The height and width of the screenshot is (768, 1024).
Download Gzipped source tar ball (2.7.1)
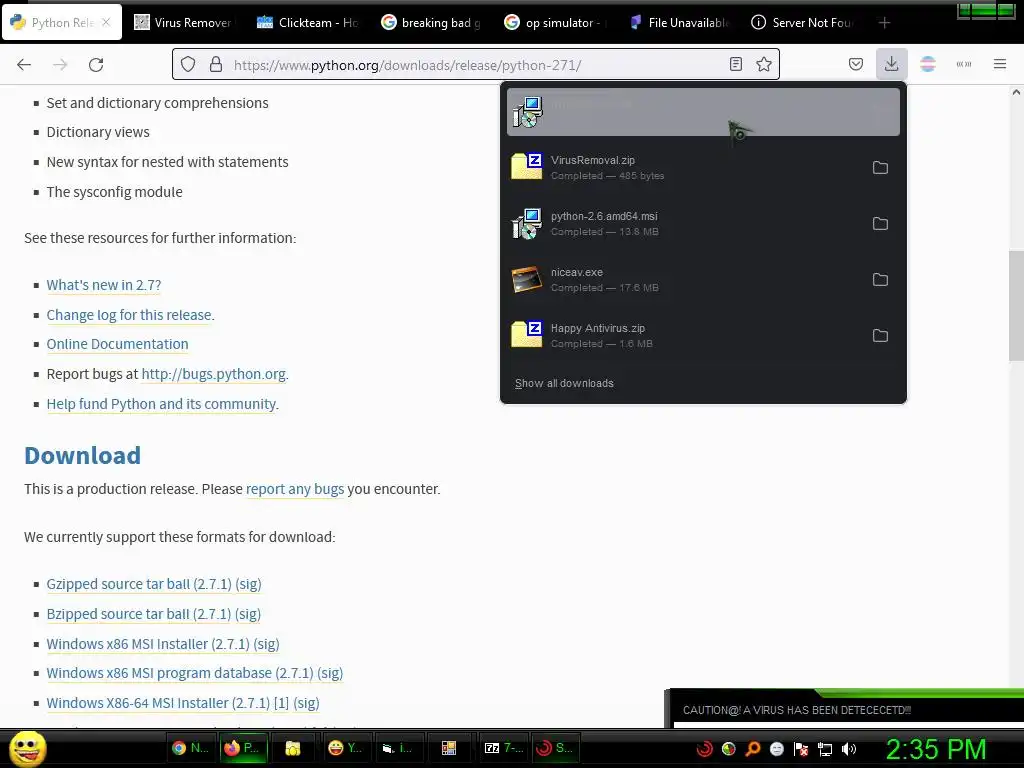[139, 584]
